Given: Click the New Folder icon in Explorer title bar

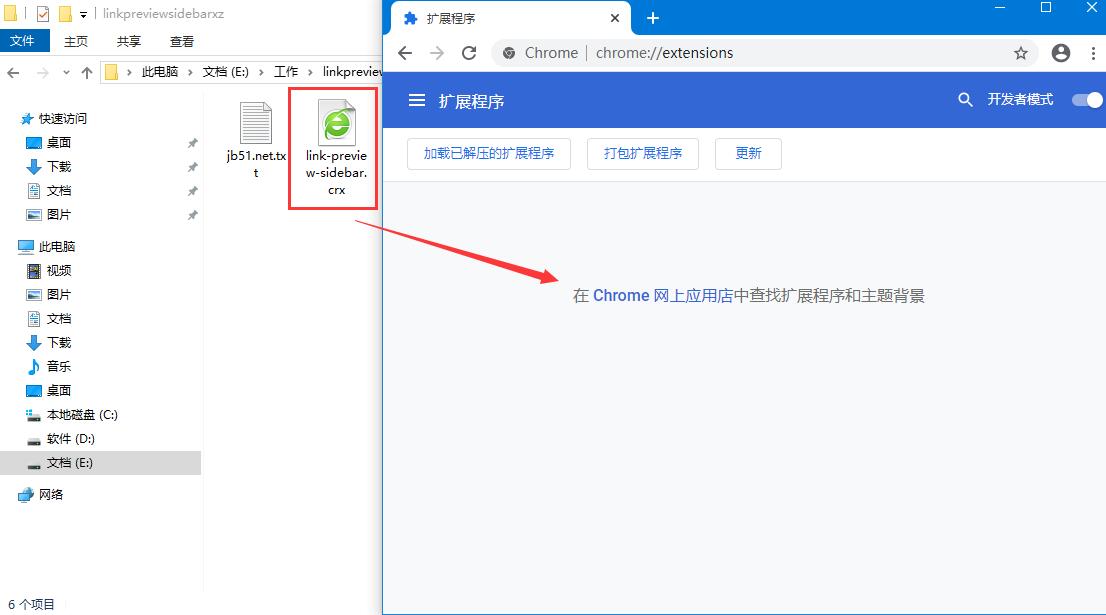Looking at the screenshot, I should [x=65, y=13].
